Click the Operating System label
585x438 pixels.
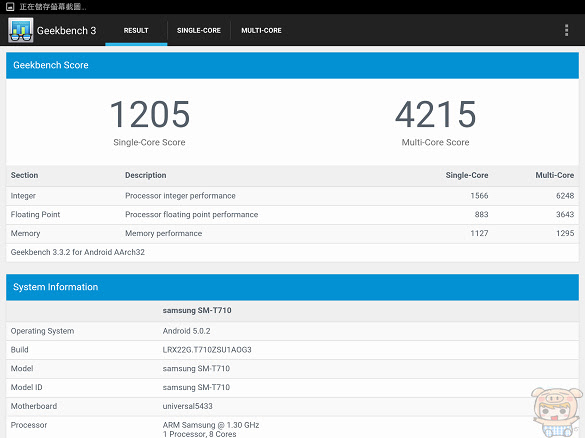pyautogui.click(x=43, y=331)
